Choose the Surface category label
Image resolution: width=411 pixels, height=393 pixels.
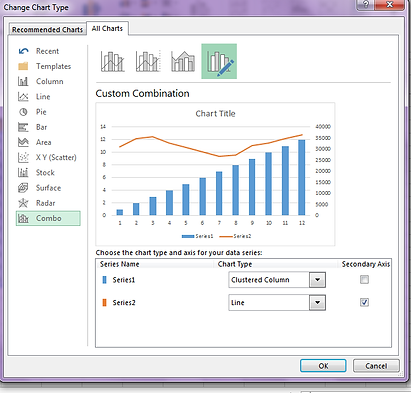(x=49, y=188)
